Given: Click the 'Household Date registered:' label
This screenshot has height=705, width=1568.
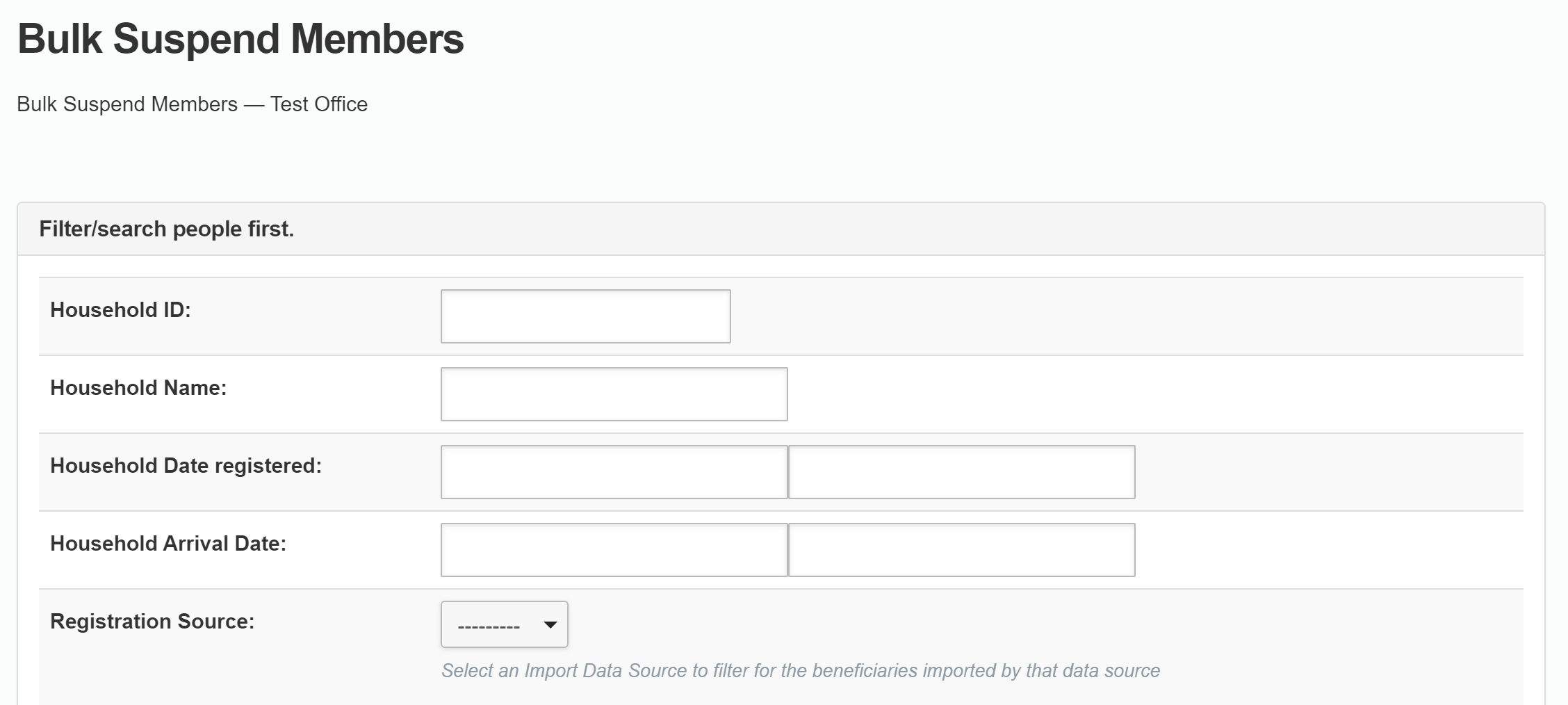Looking at the screenshot, I should point(186,466).
